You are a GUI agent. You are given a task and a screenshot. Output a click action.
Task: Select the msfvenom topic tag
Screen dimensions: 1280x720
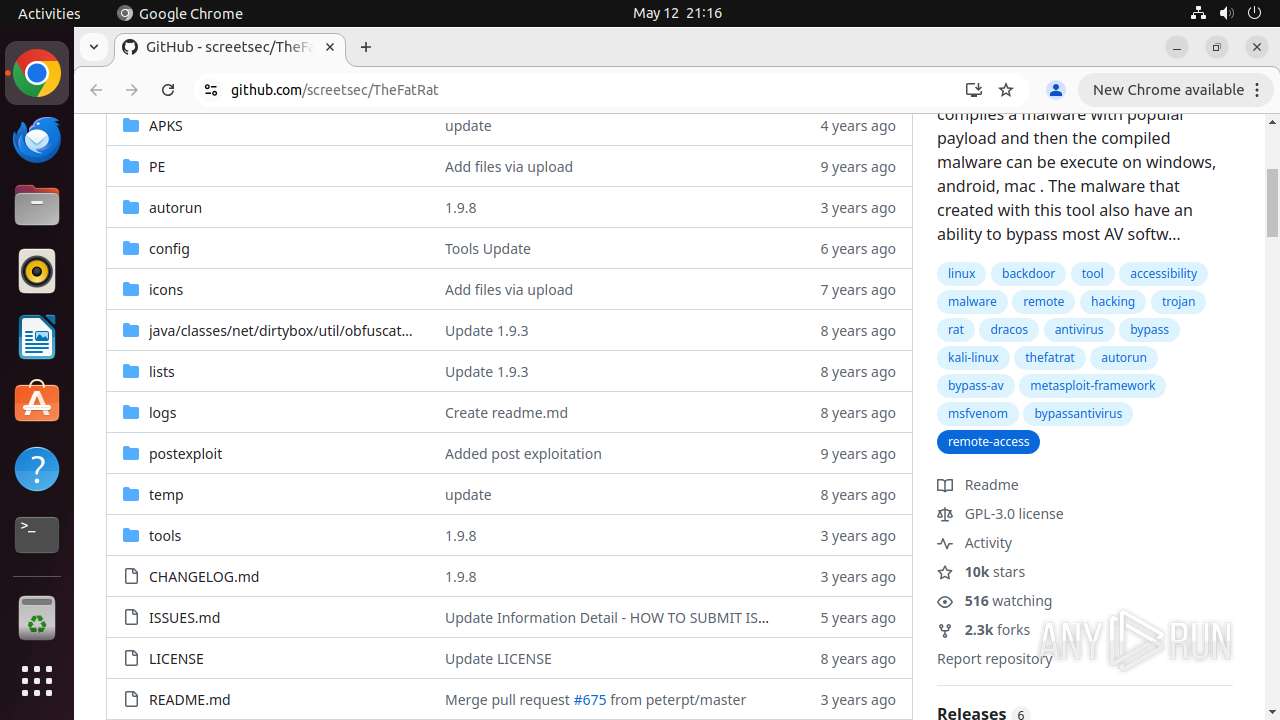(x=977, y=413)
